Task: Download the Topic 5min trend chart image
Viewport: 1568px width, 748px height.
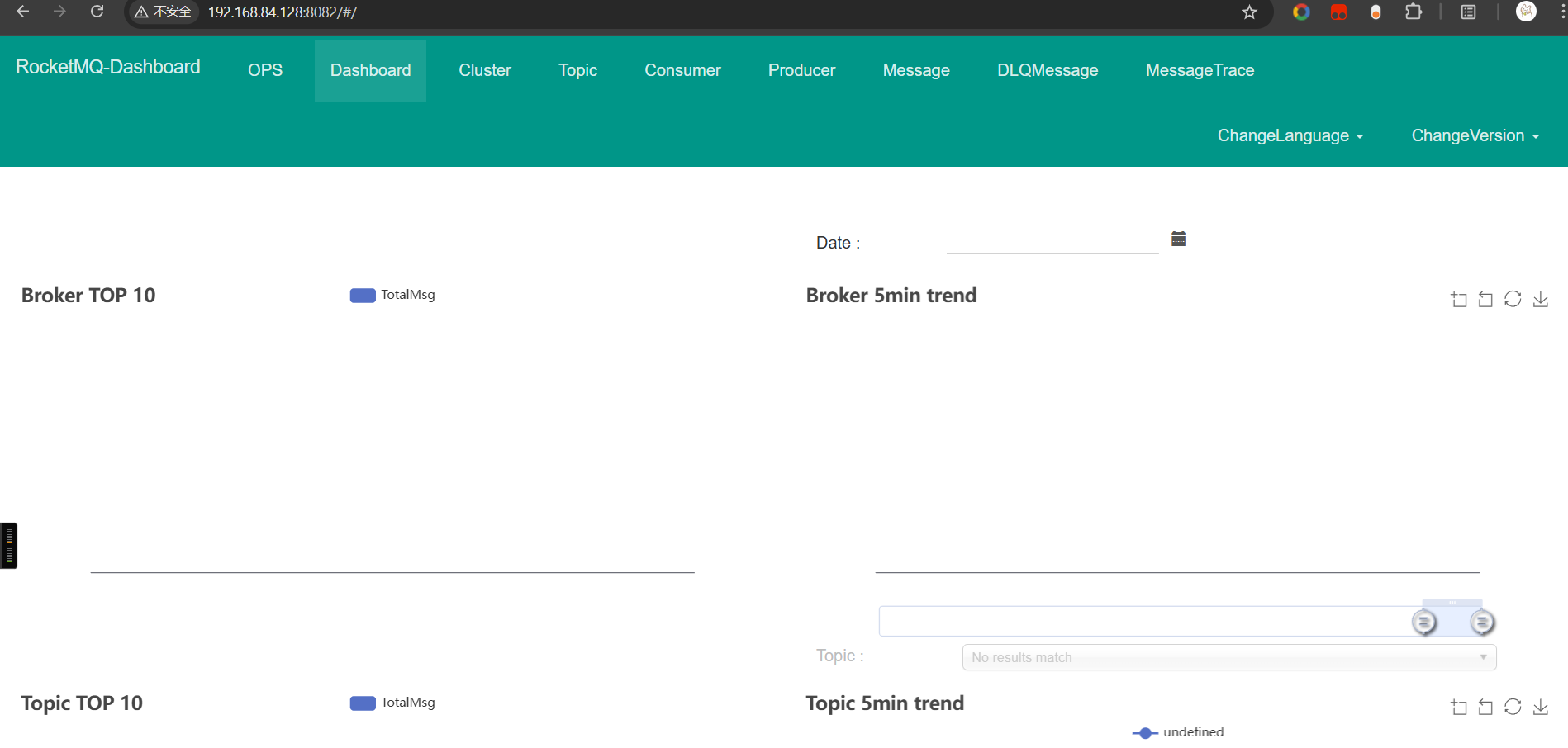Action: [x=1540, y=707]
